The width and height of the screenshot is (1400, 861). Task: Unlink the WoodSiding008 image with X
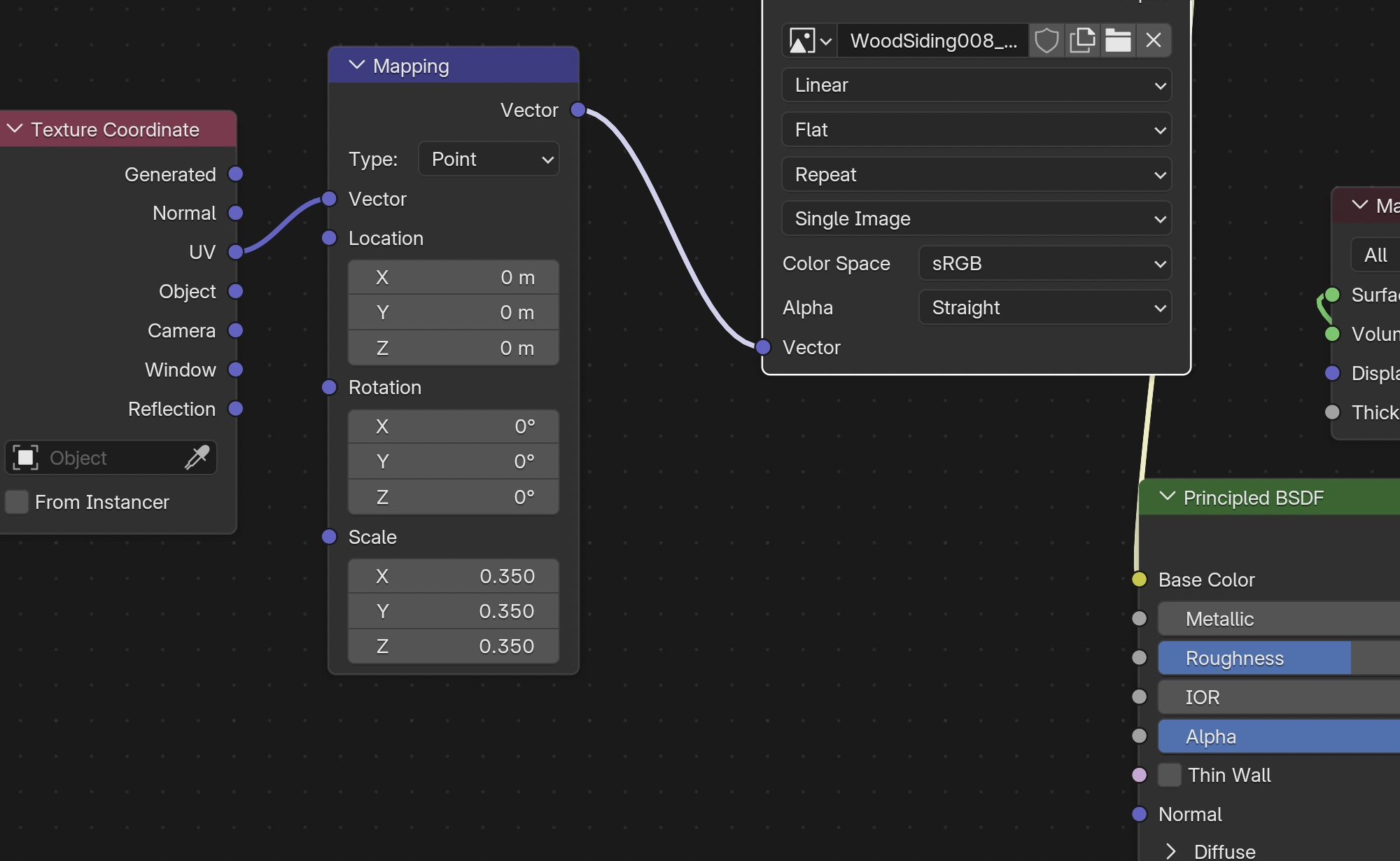click(x=1154, y=41)
